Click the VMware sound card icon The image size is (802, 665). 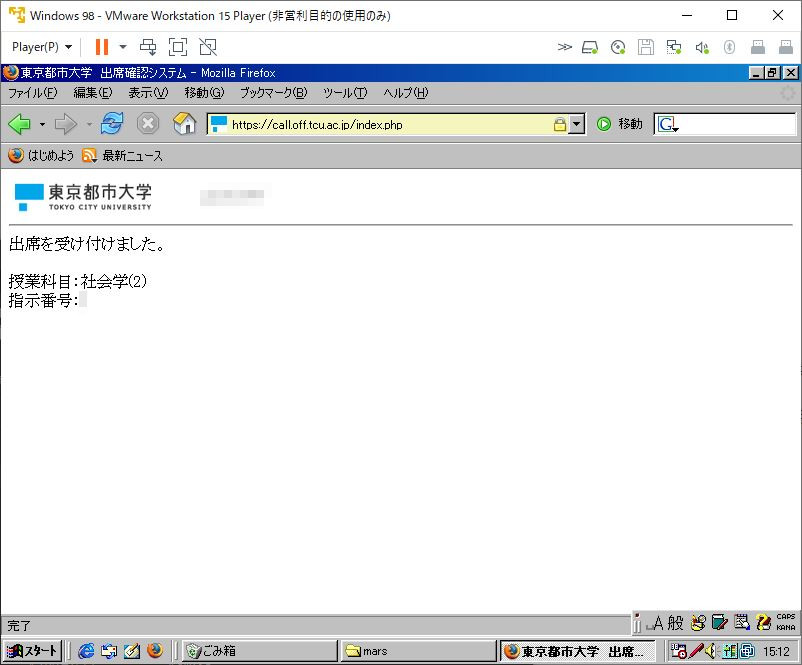pyautogui.click(x=702, y=48)
